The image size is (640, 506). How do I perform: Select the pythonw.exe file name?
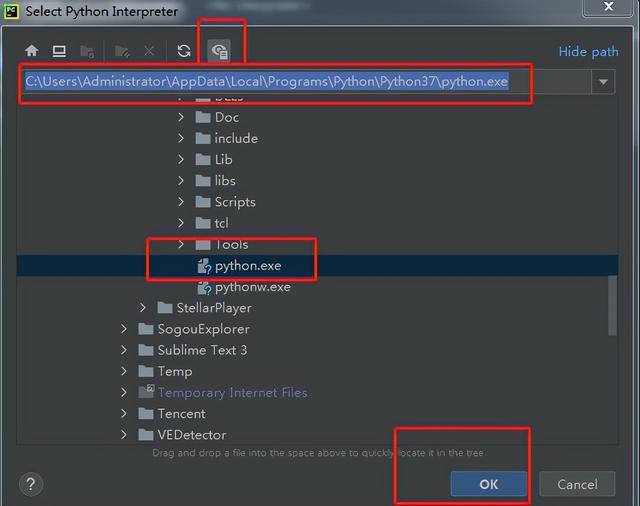pyautogui.click(x=253, y=287)
